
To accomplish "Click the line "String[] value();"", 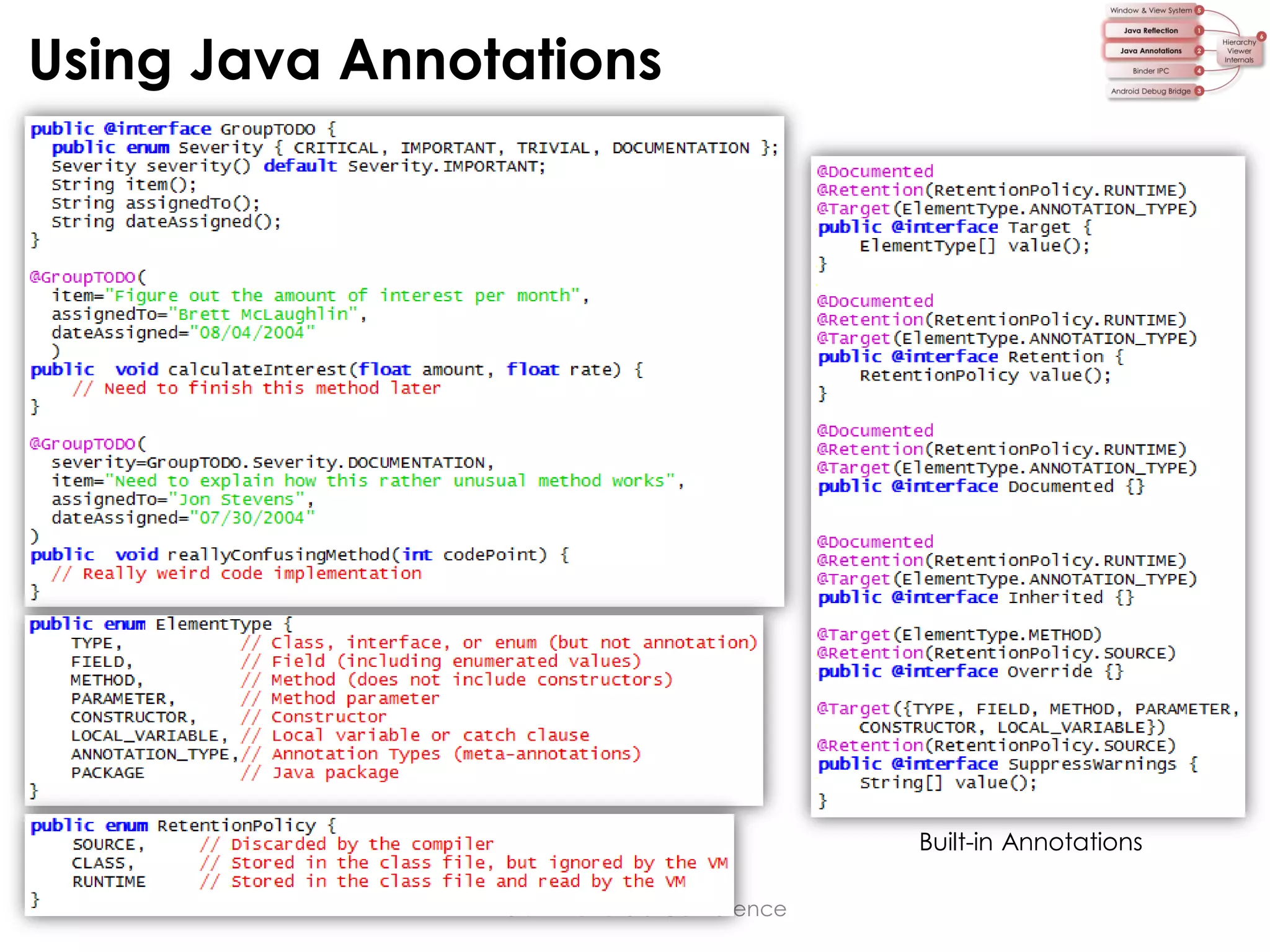I will [x=948, y=783].
